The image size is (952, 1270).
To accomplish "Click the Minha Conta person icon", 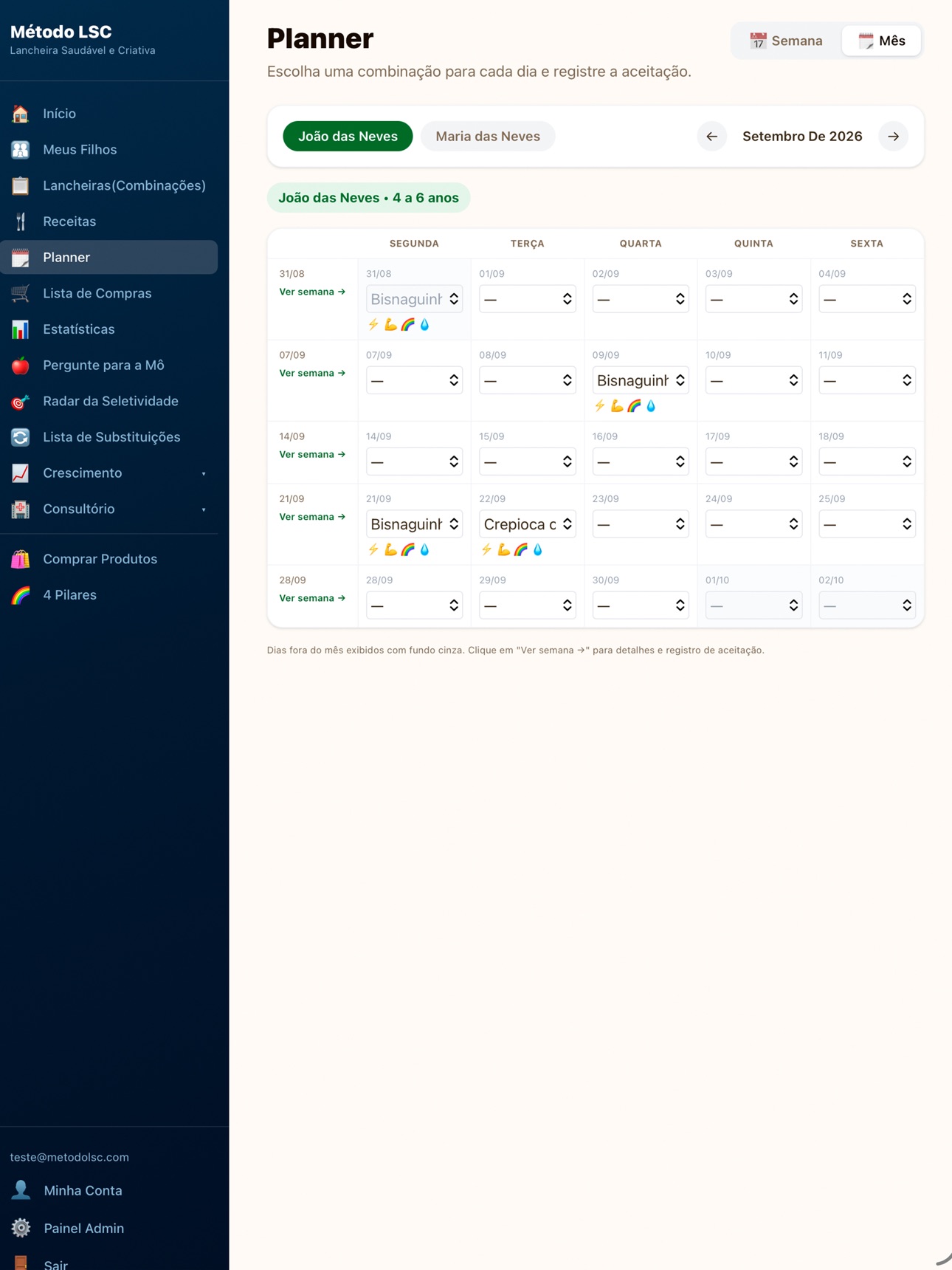I will click(21, 1190).
